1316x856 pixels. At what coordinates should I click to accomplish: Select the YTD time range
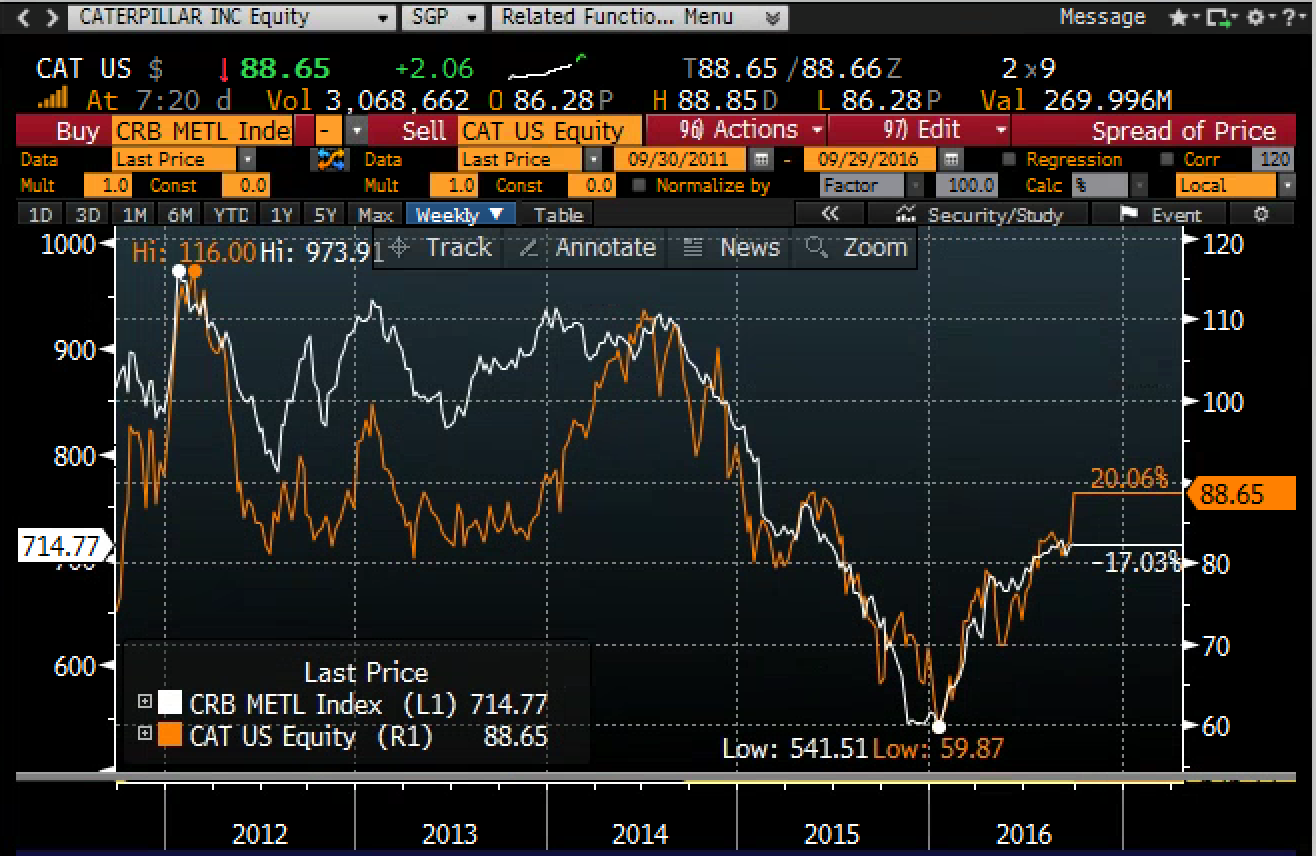click(x=231, y=214)
